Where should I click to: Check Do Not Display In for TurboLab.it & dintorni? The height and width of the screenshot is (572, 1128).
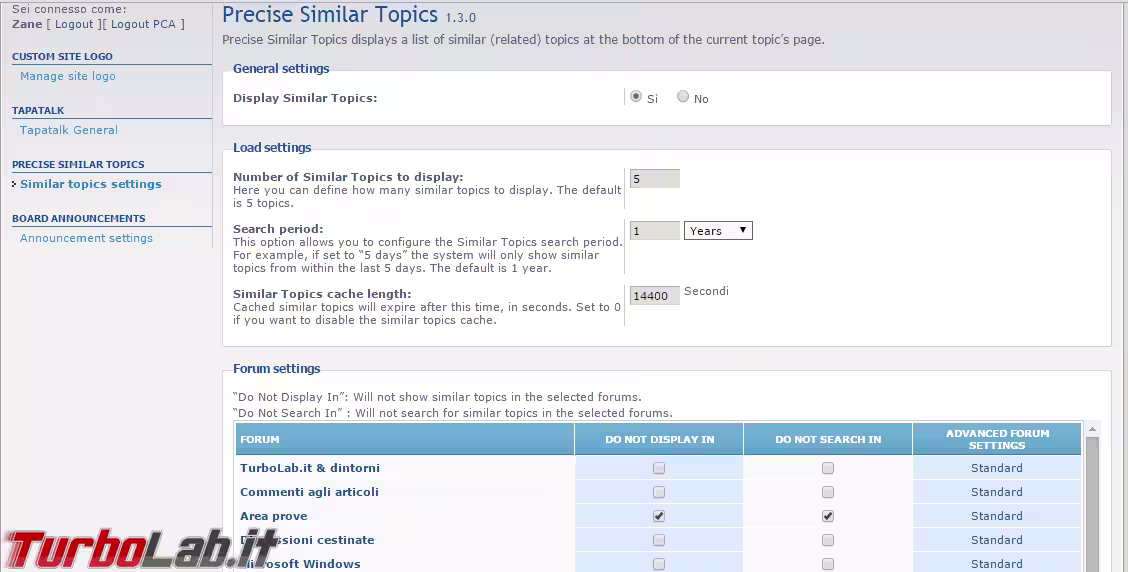click(659, 468)
